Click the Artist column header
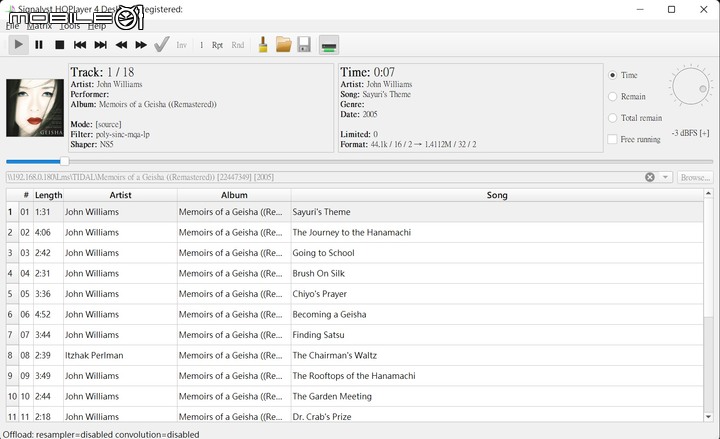This screenshot has width=720, height=439. [120, 195]
